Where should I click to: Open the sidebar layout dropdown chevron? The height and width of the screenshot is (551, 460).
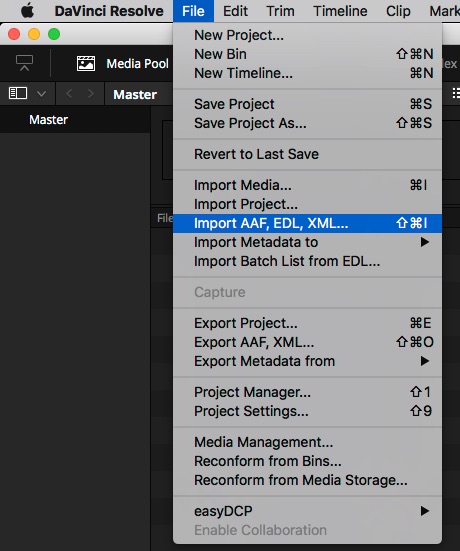click(x=41, y=94)
